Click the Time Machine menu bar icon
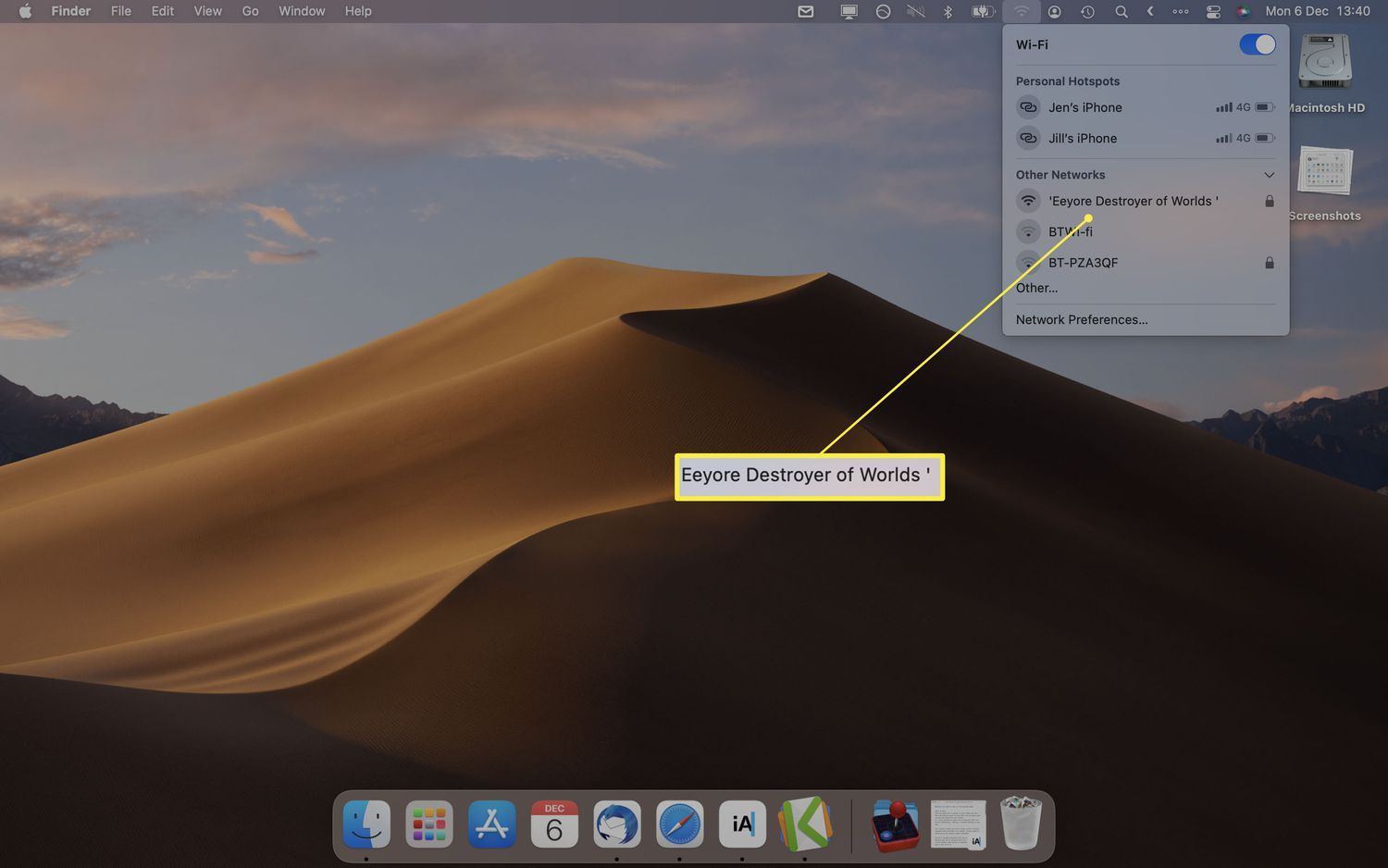Screen dimensions: 1388x868 pos(1087,11)
